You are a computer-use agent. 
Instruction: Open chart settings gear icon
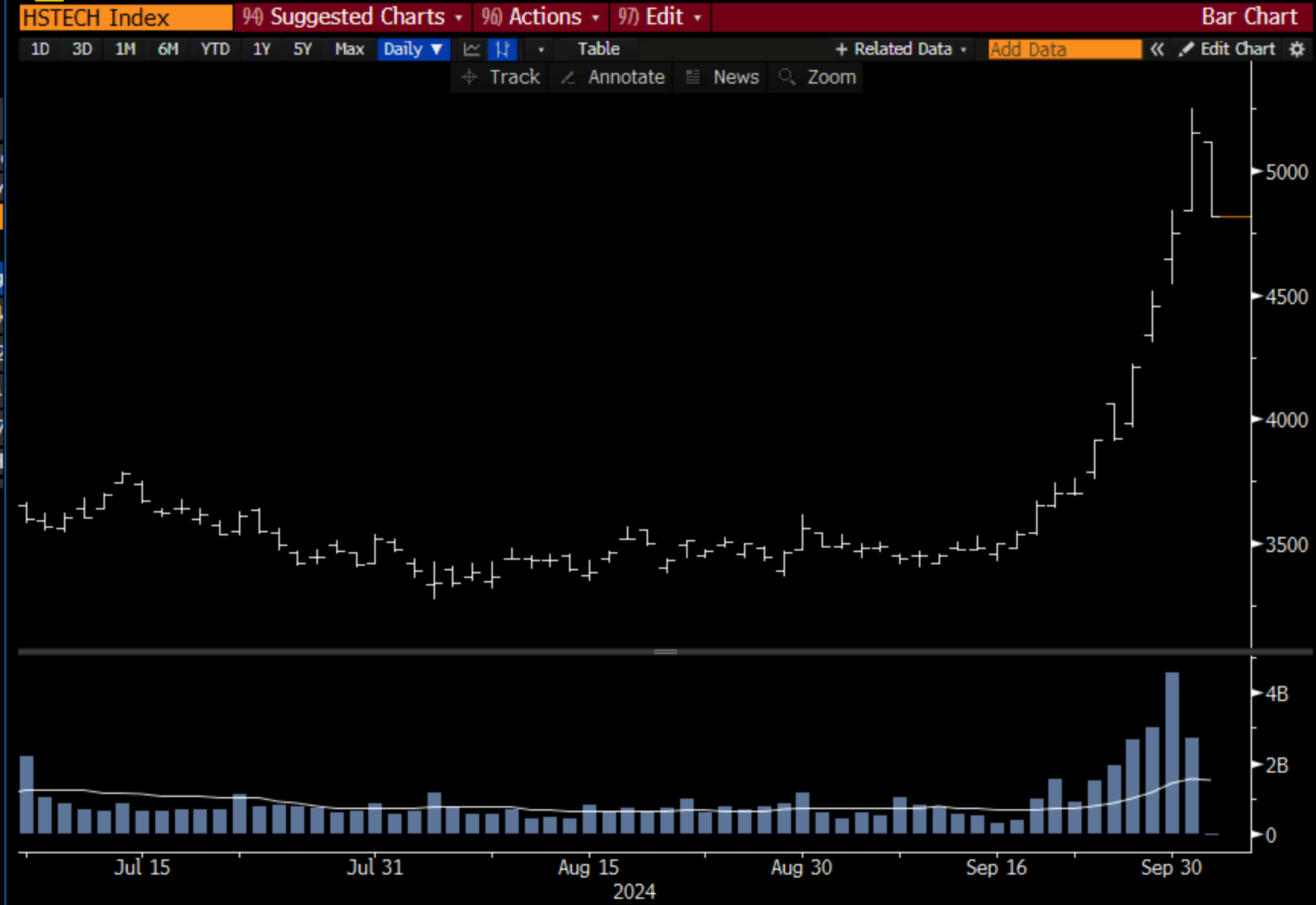[x=1297, y=49]
